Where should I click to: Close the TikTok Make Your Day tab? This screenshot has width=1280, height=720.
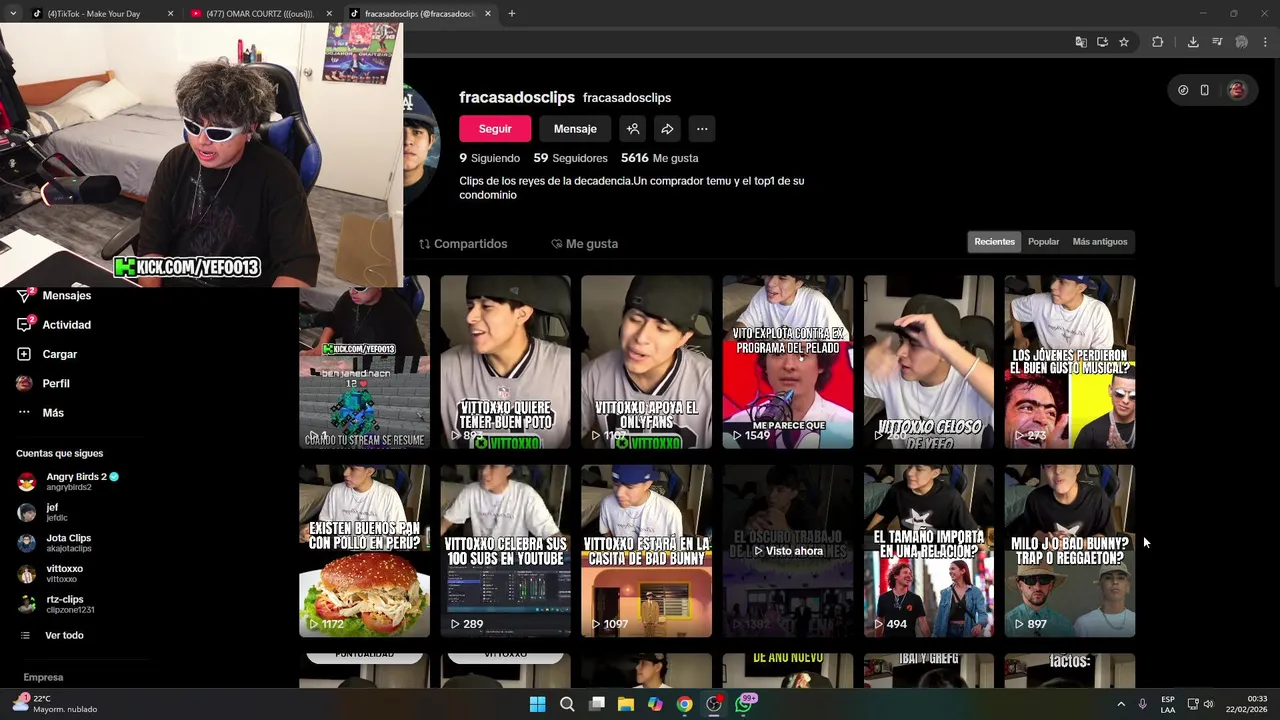(170, 14)
